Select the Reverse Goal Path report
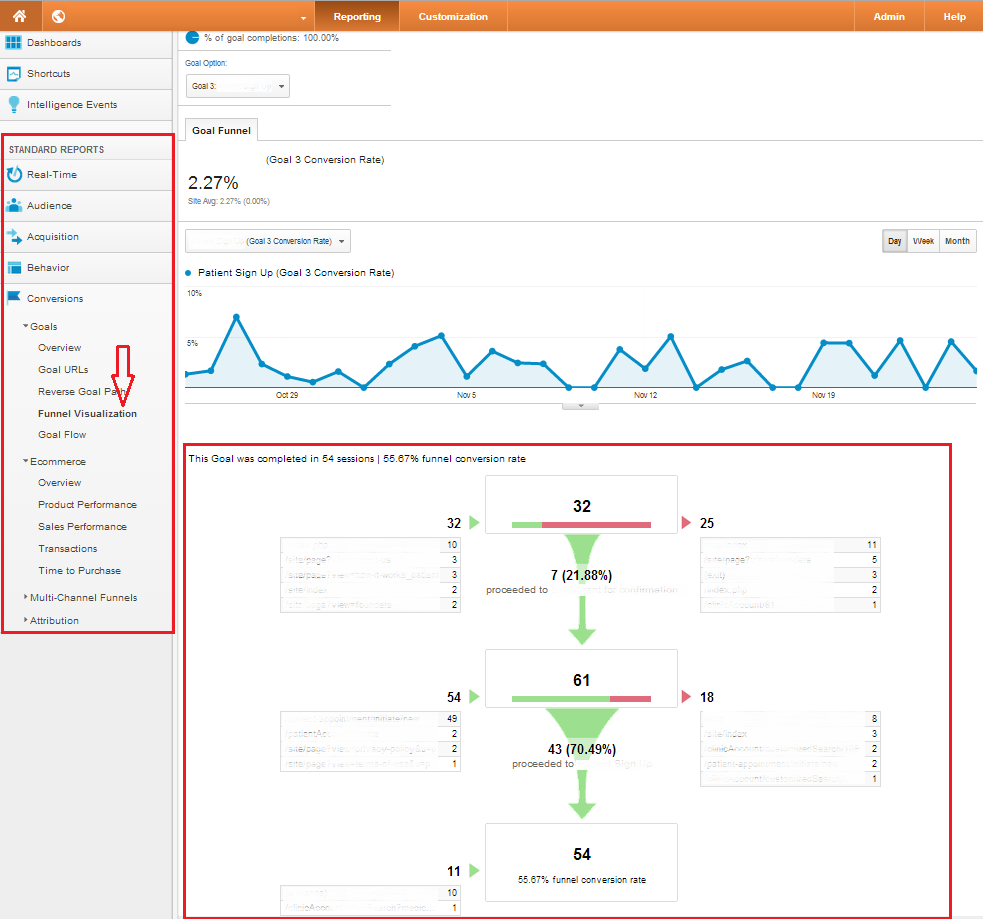983x919 pixels. coord(84,391)
